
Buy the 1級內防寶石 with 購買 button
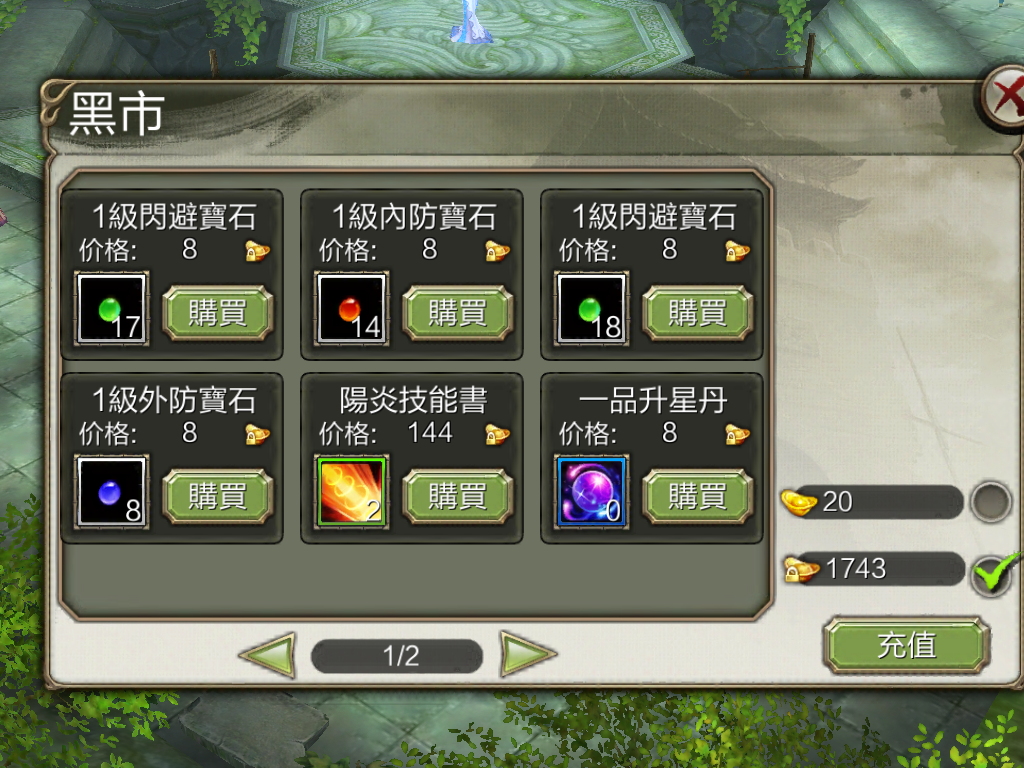point(458,313)
